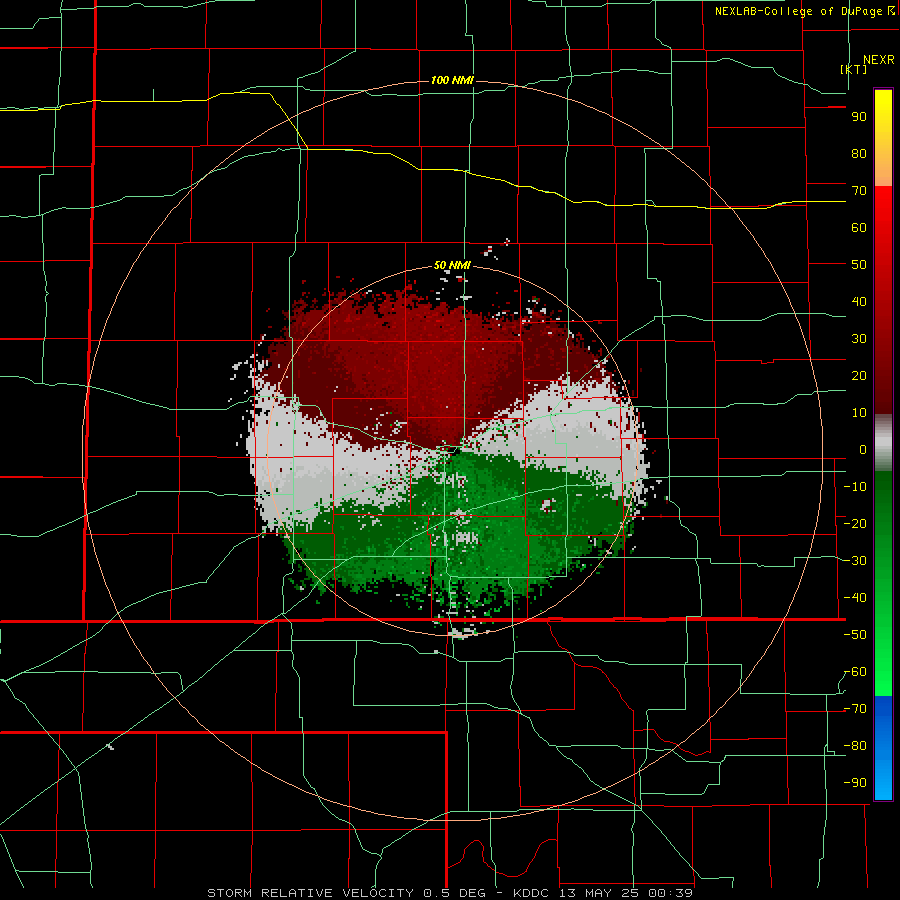Pick the light orange segment of color bar

[x=883, y=168]
